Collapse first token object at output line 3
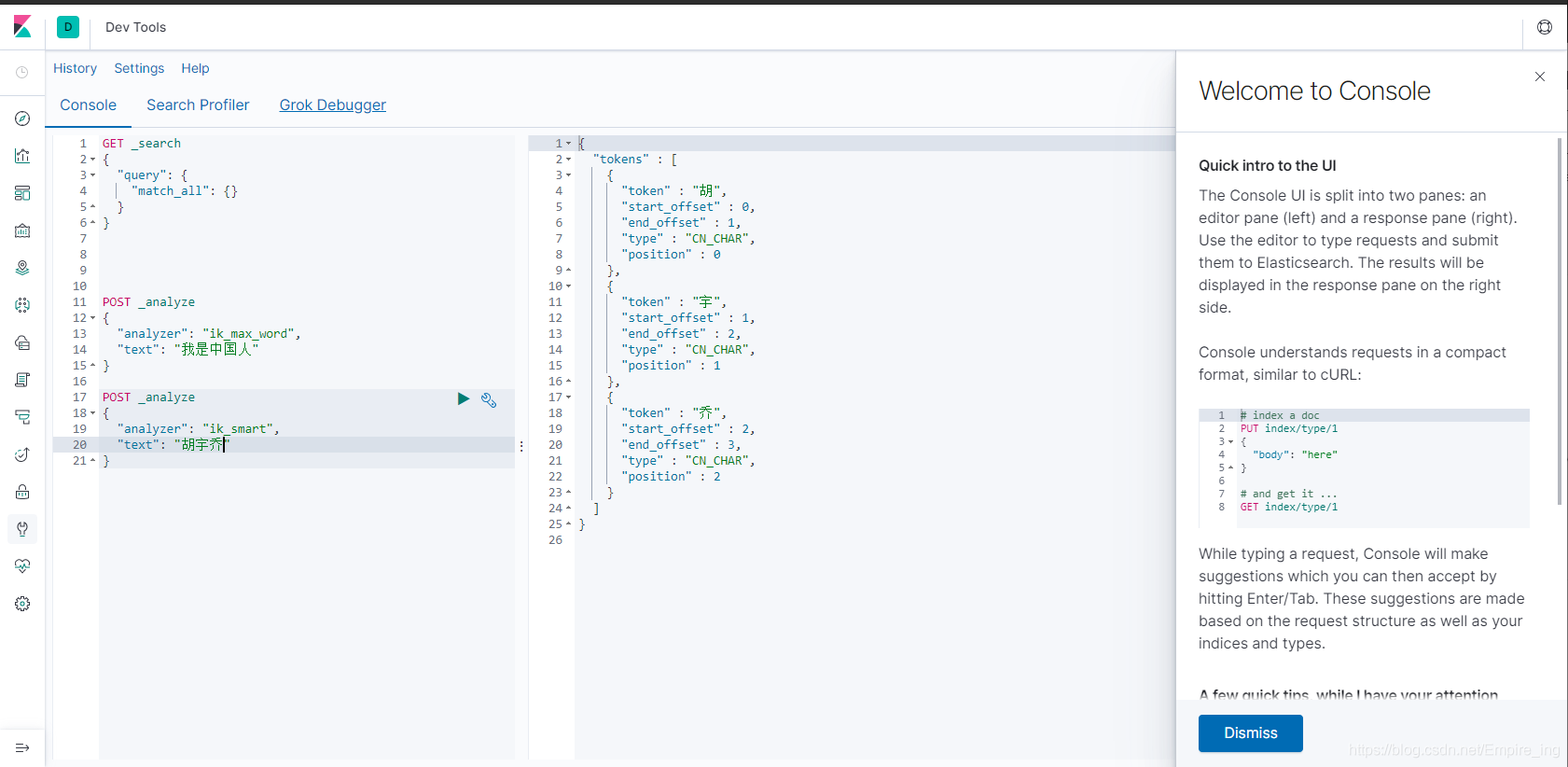The width and height of the screenshot is (1568, 767). click(569, 175)
